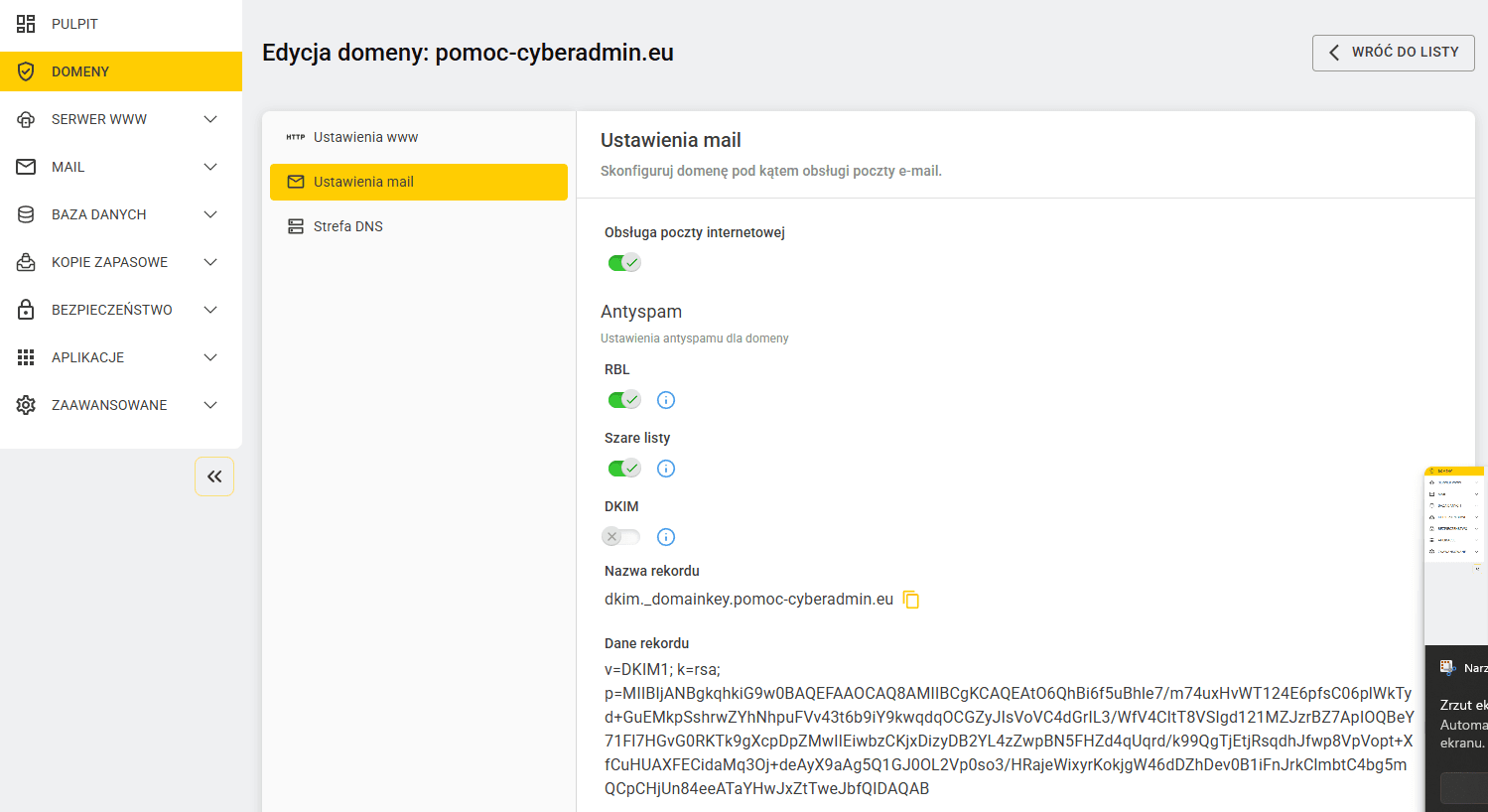Viewport: 1488px width, 812px height.
Task: Turn off the RBL switch
Action: tap(624, 400)
